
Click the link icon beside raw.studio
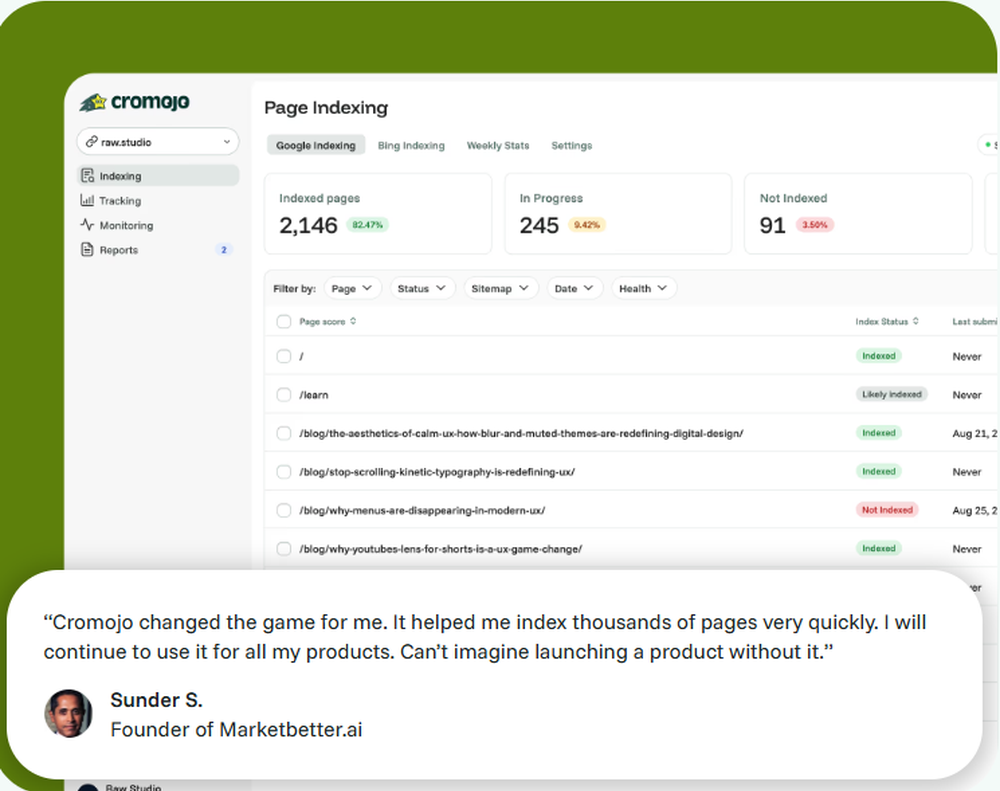pos(92,142)
